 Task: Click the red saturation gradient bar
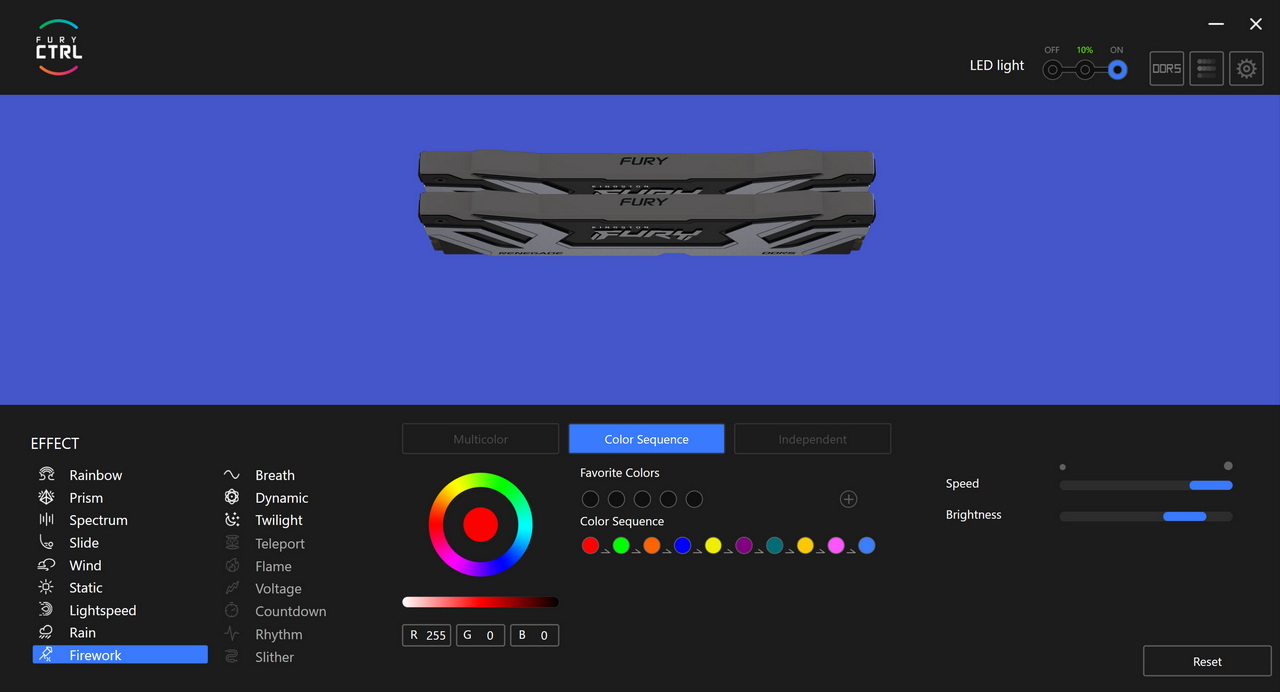tap(480, 602)
